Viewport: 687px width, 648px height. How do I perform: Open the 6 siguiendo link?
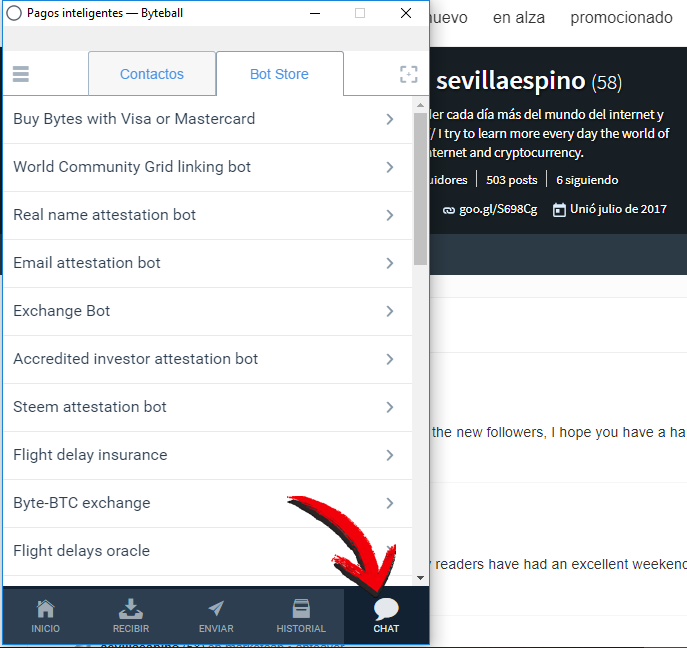click(x=587, y=180)
